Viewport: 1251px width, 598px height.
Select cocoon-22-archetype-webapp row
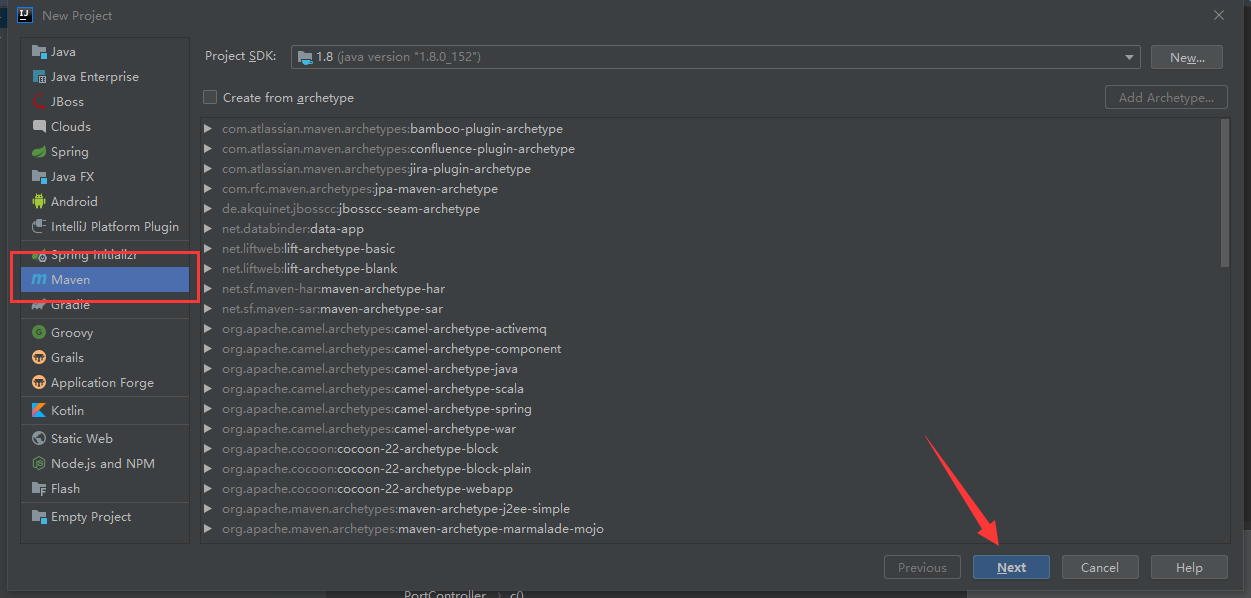pos(710,489)
